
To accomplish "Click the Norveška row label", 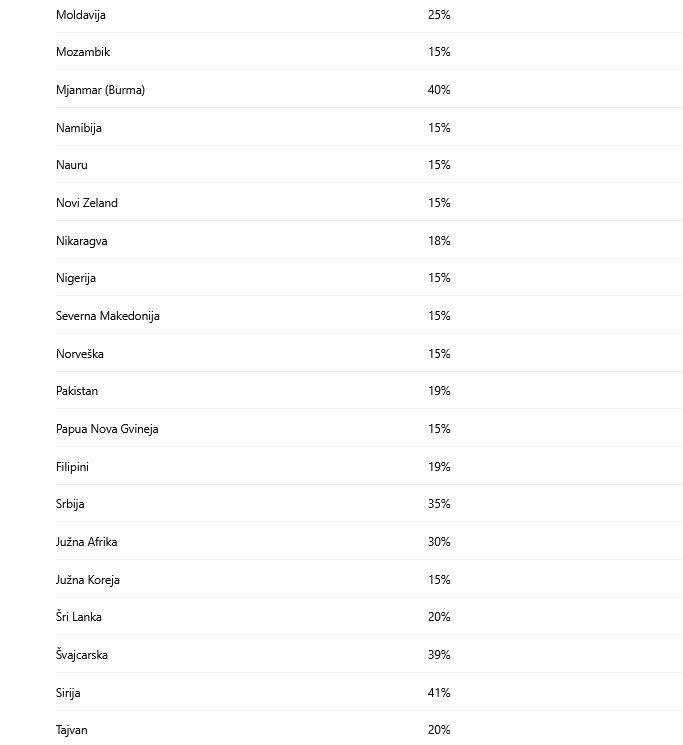I will click(80, 354).
